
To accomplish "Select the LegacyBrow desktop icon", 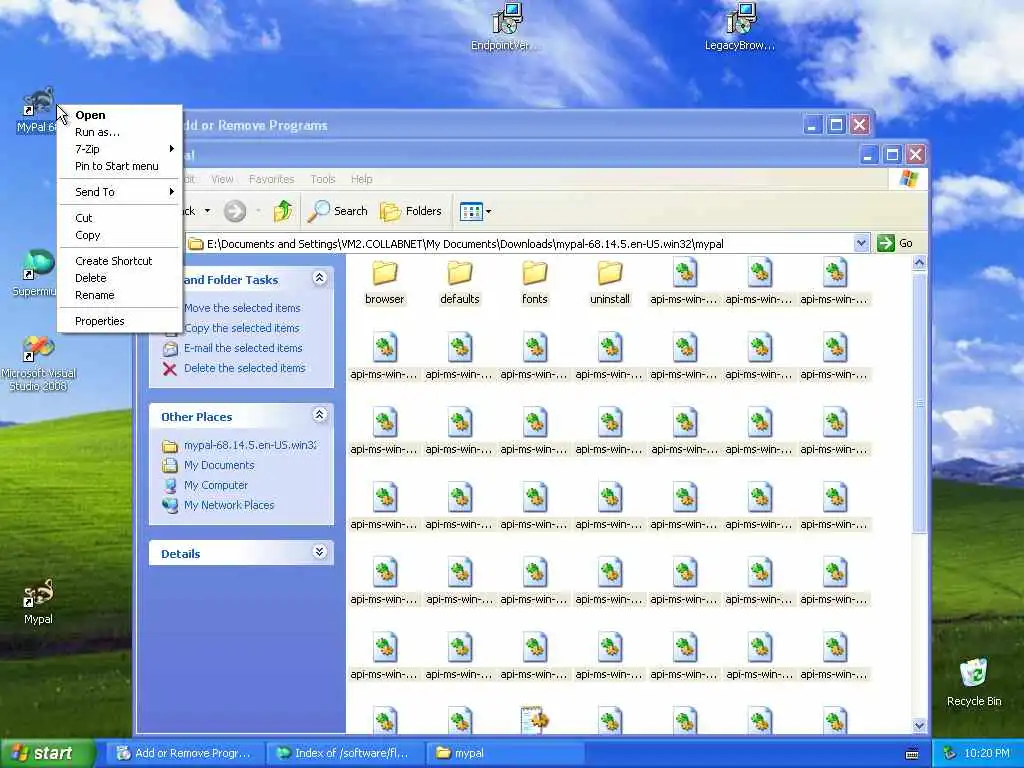I will click(x=740, y=27).
